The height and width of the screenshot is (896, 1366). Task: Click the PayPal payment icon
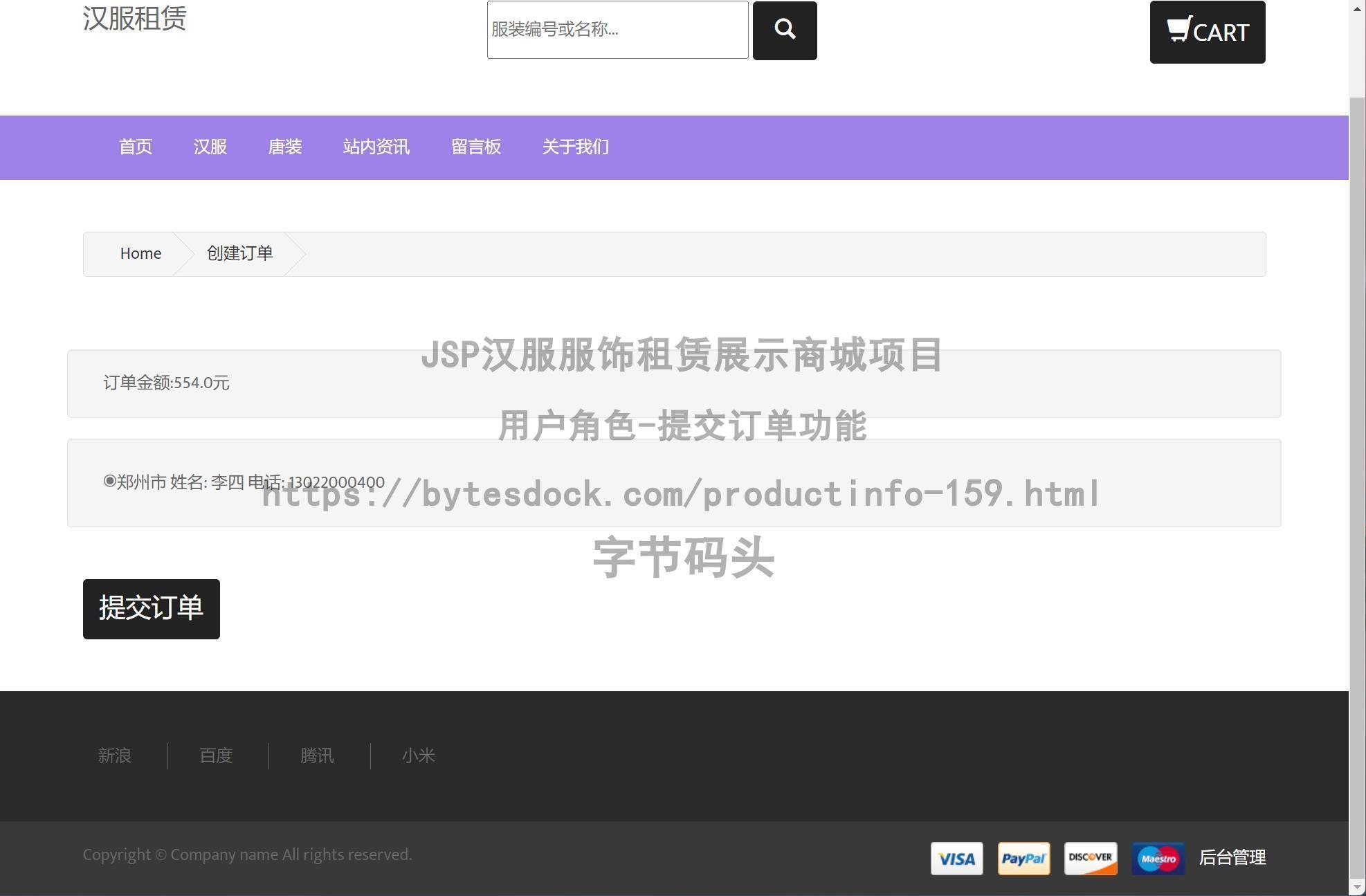[1023, 858]
